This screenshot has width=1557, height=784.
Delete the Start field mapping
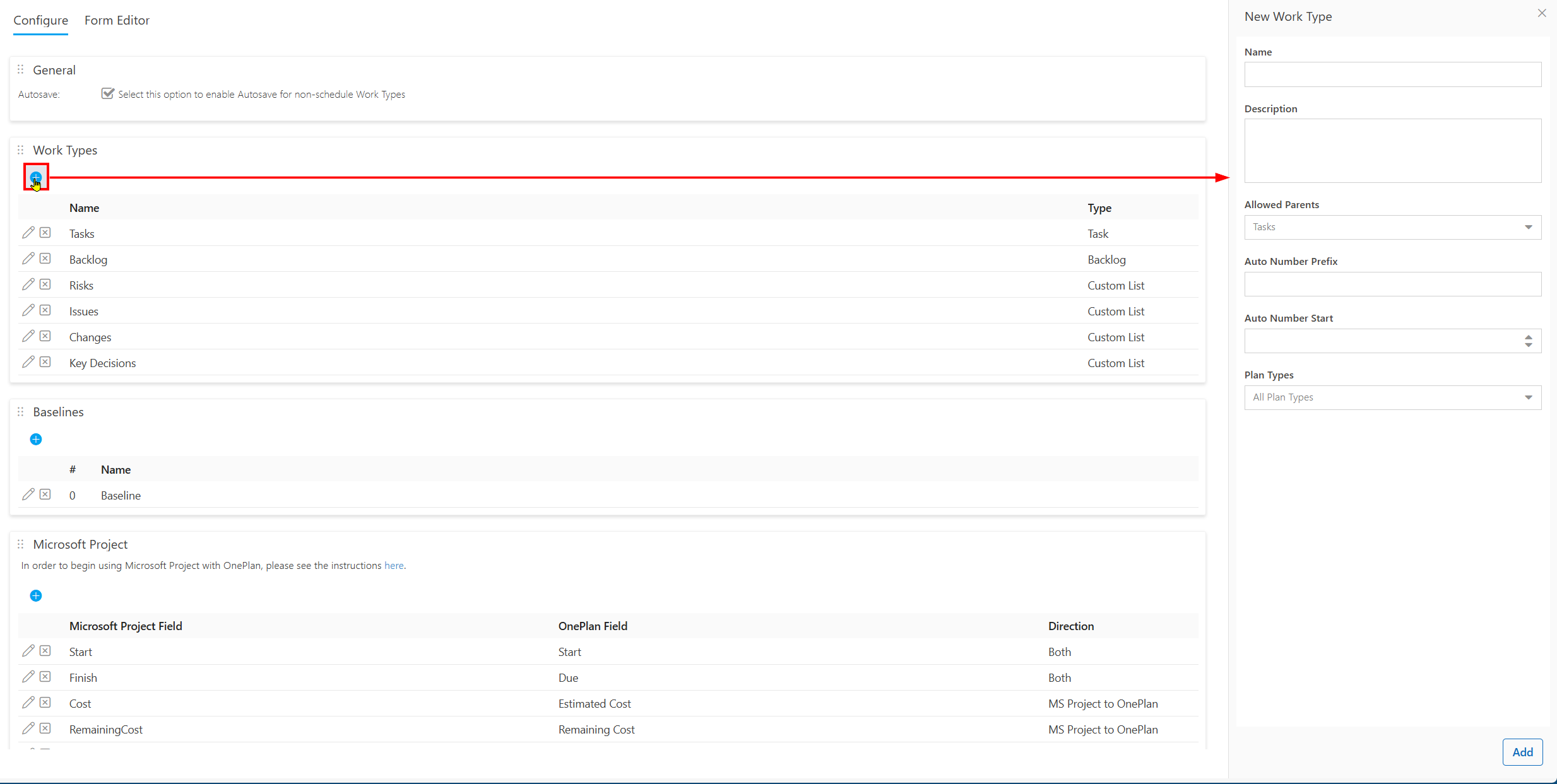coord(45,651)
